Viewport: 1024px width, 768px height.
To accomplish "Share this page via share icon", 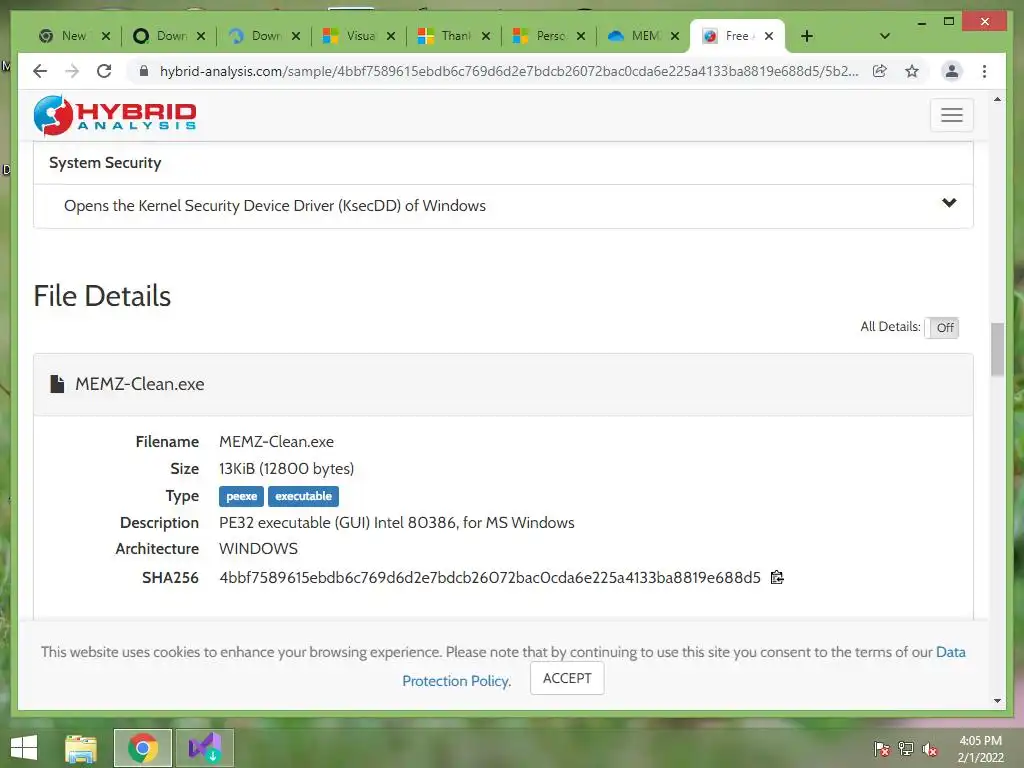I will click(x=880, y=71).
